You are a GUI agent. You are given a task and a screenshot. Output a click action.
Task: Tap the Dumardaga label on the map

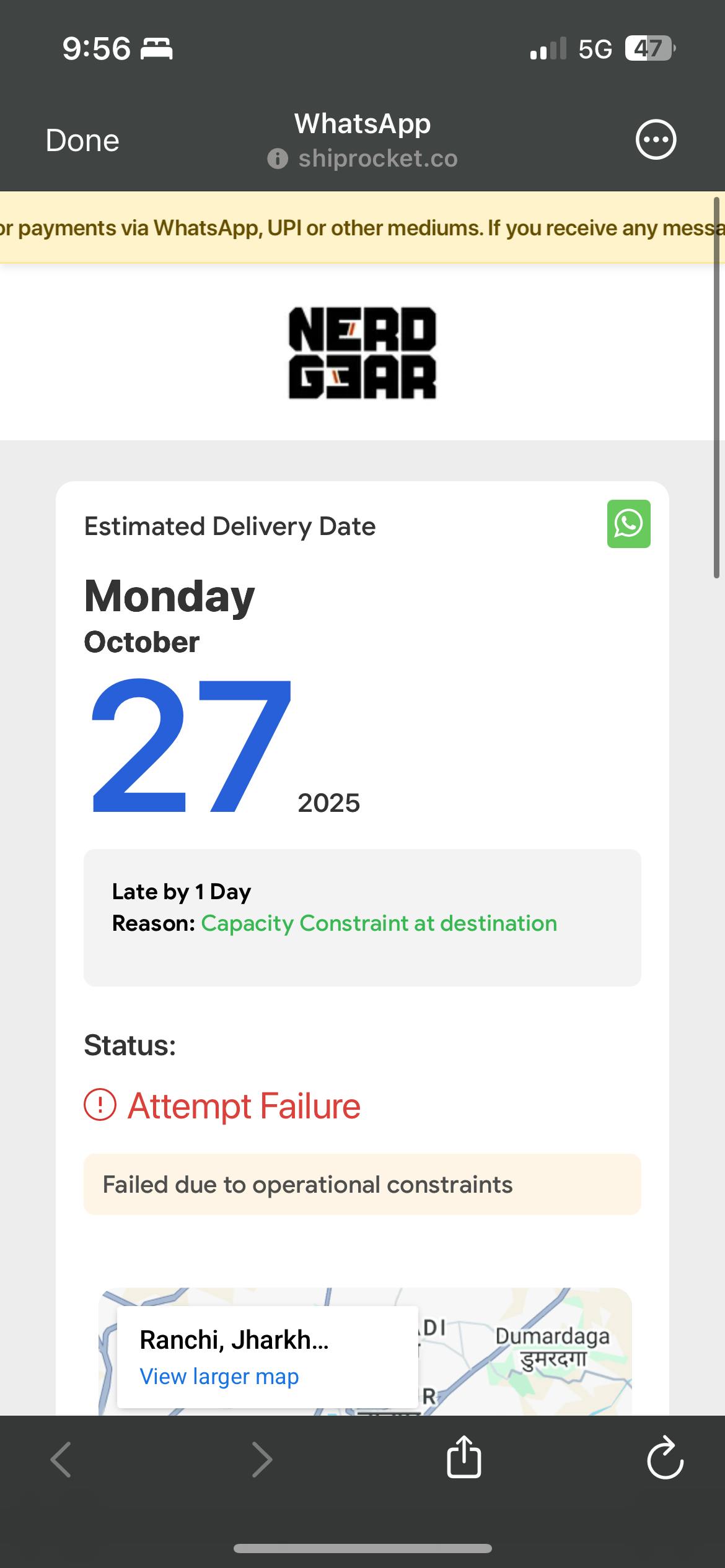pyautogui.click(x=552, y=1338)
